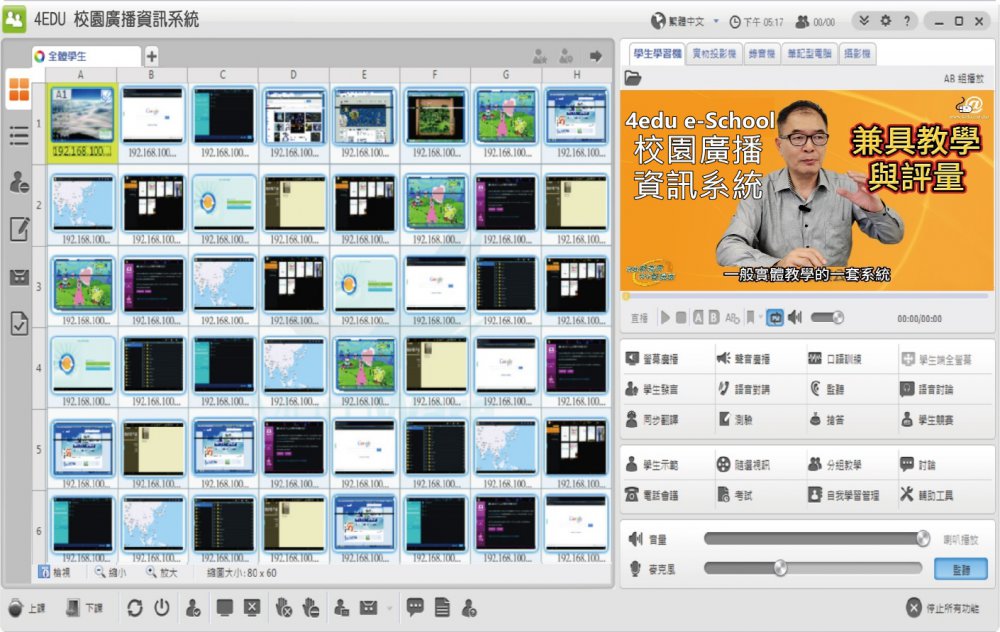Viewport: 1000px width, 632px height.
Task: Click the blue 監聽 monitor button
Action: click(960, 568)
